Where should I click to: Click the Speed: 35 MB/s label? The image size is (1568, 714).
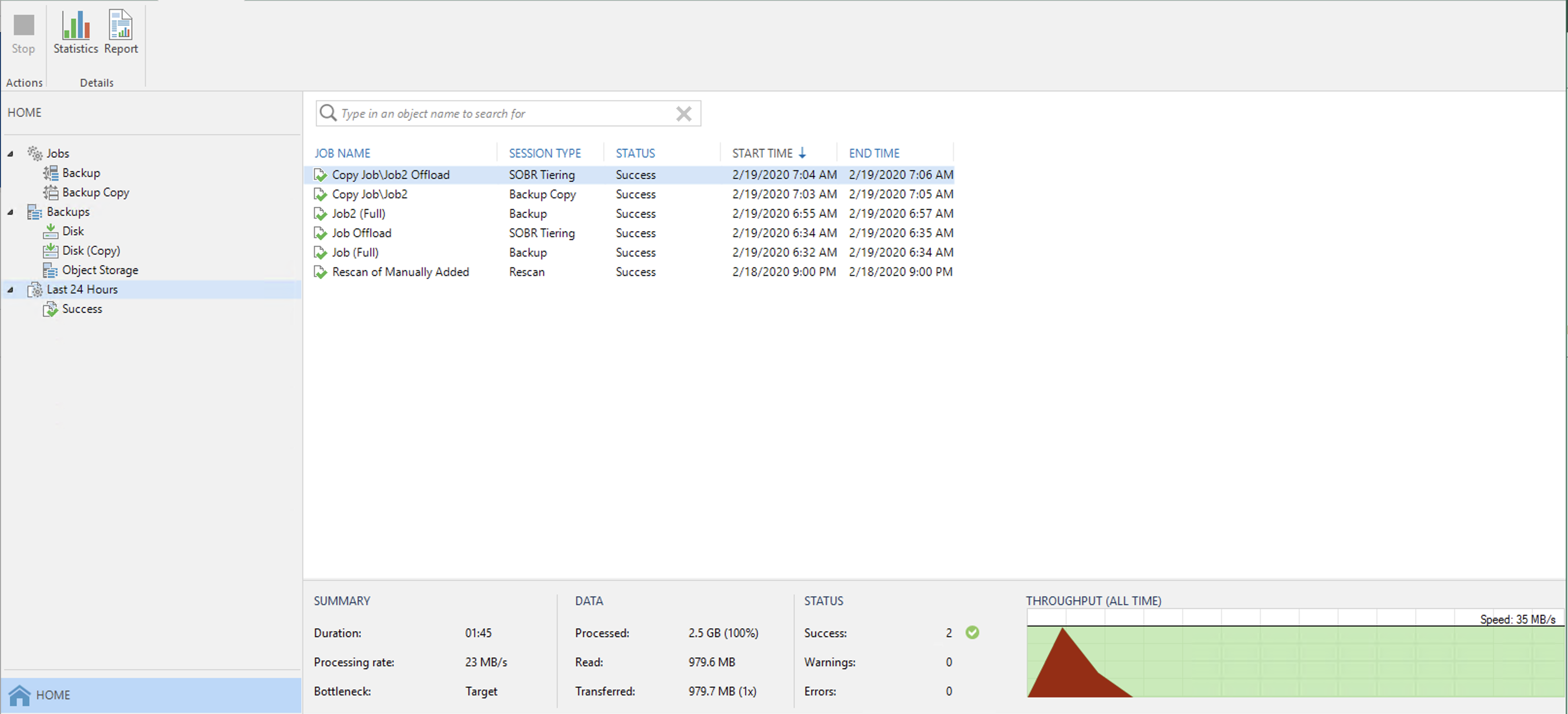coord(1517,620)
